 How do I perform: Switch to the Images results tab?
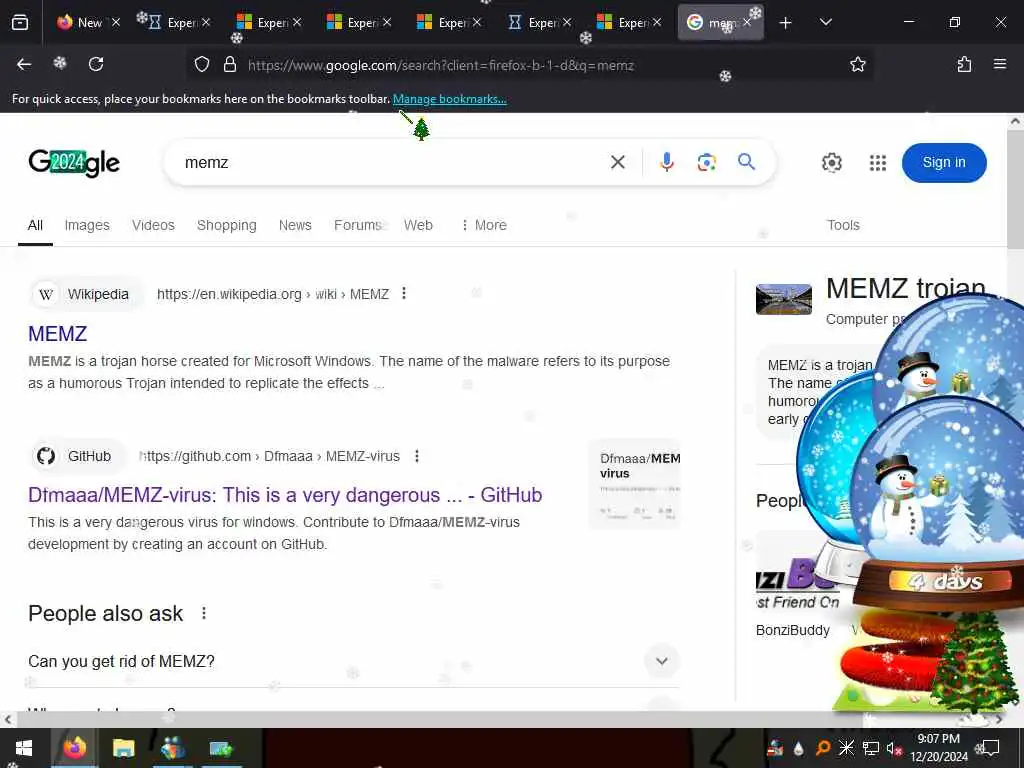click(x=87, y=225)
